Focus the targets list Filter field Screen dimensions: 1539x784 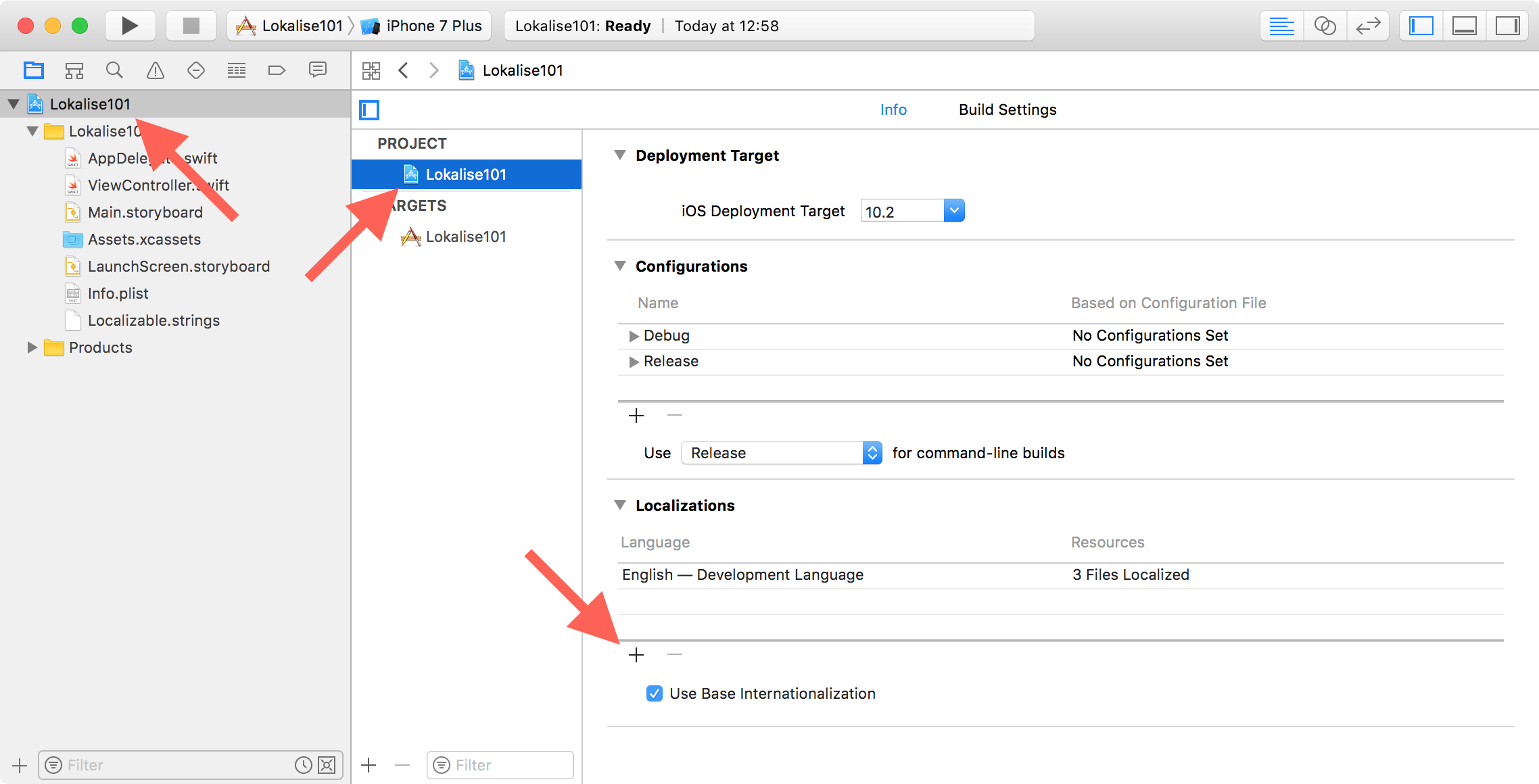pos(500,766)
